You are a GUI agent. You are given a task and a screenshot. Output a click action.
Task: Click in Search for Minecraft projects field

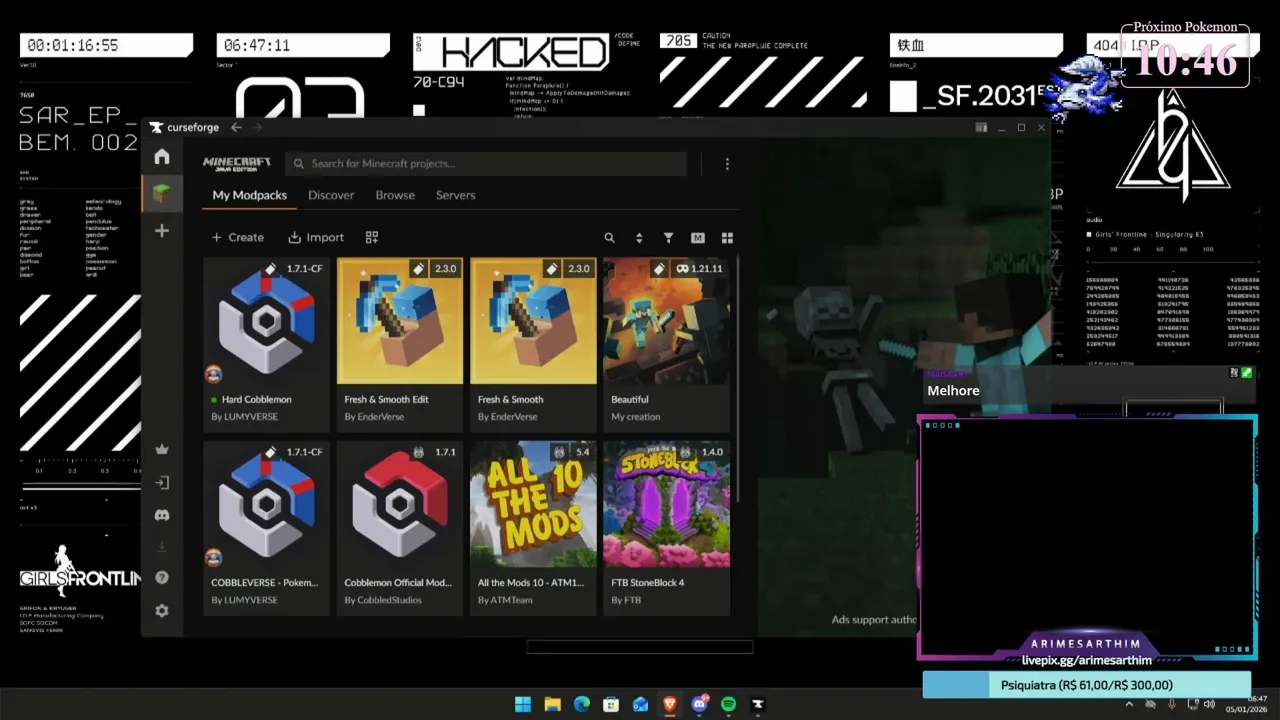click(x=486, y=164)
